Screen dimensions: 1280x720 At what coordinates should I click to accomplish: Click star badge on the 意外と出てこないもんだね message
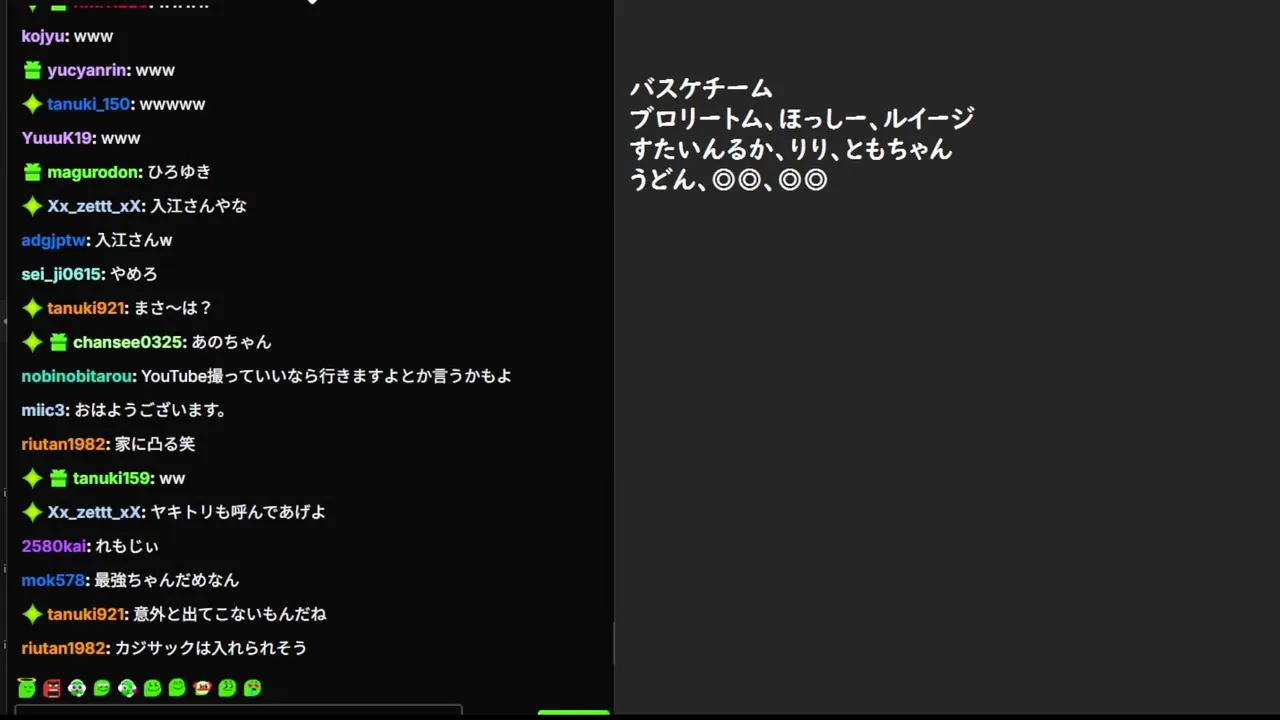pos(32,614)
